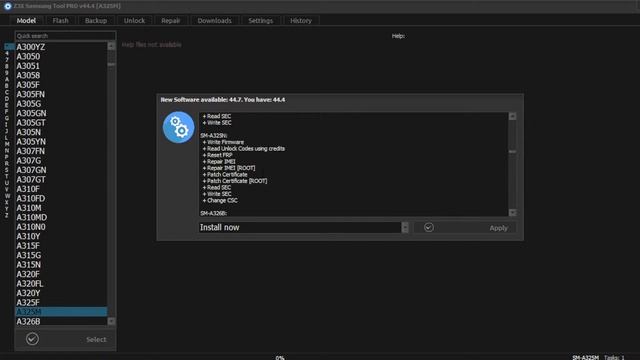Click model list scroll up arrow
The height and width of the screenshot is (360, 640).
point(111,46)
